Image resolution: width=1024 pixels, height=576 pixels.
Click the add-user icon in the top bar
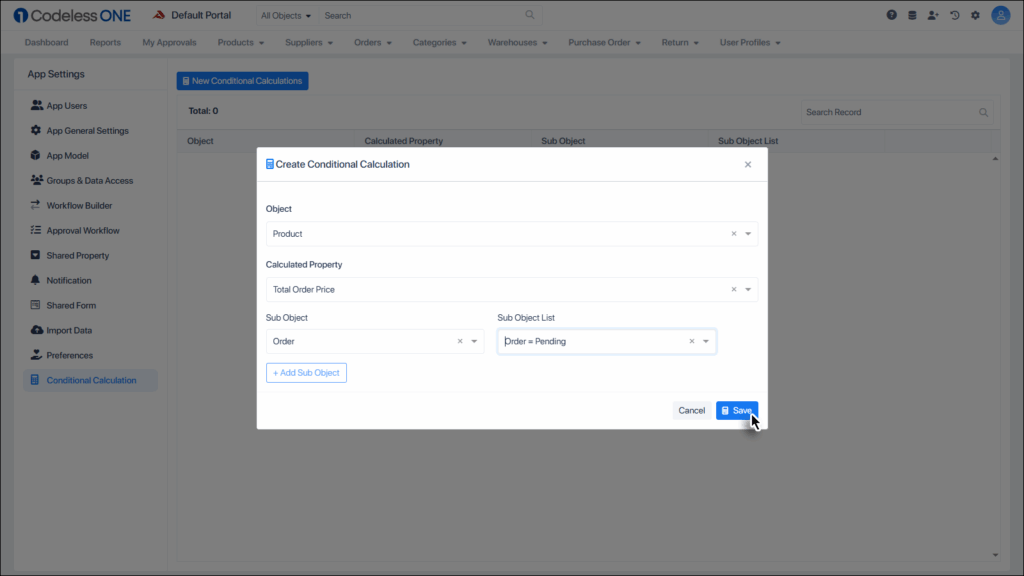(x=932, y=14)
